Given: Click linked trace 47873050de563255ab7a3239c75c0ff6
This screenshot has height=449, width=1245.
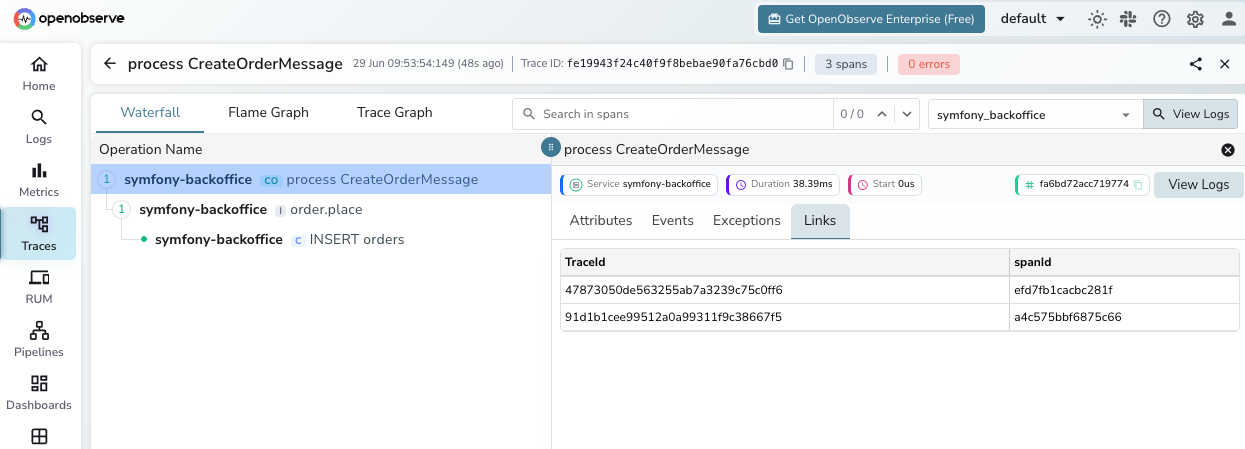Looking at the screenshot, I should click(x=673, y=290).
